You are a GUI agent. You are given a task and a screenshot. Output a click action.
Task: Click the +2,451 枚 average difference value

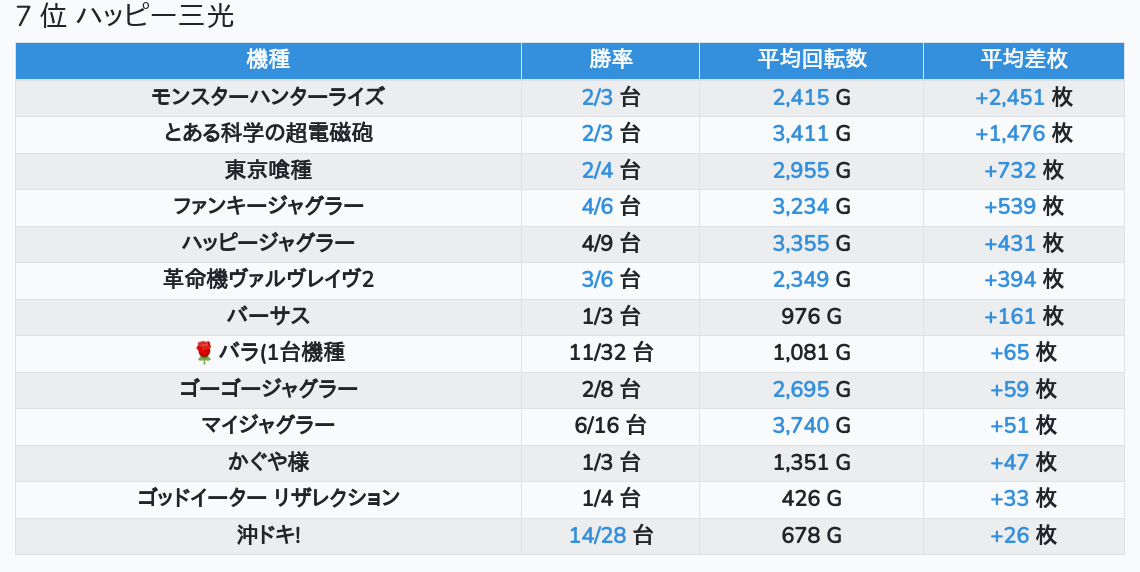[1023, 98]
